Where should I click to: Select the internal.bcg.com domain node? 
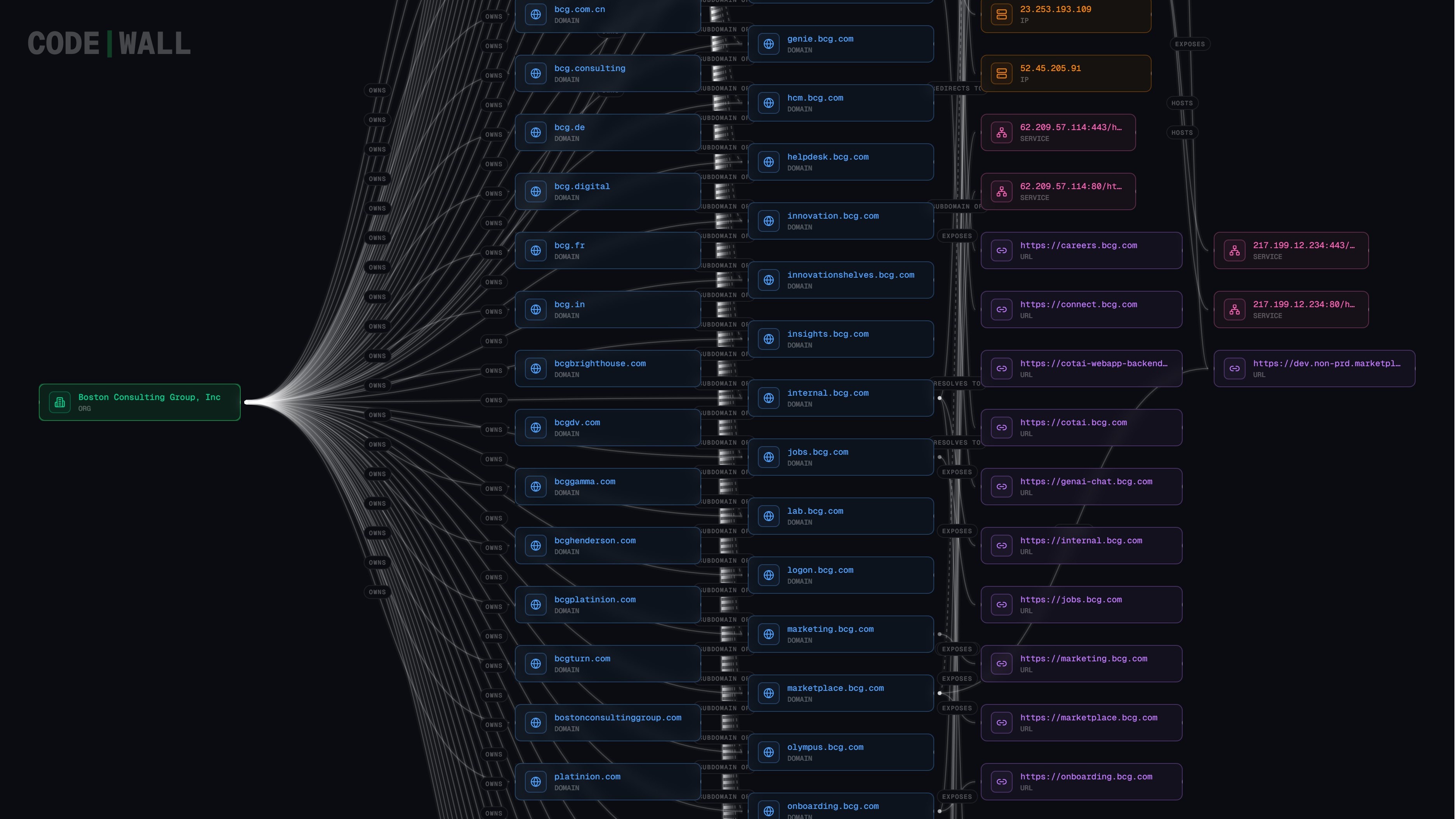coord(841,398)
